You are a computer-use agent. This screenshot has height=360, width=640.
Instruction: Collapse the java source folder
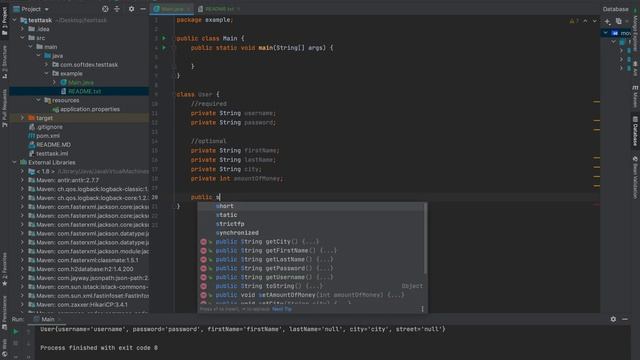click(39, 56)
